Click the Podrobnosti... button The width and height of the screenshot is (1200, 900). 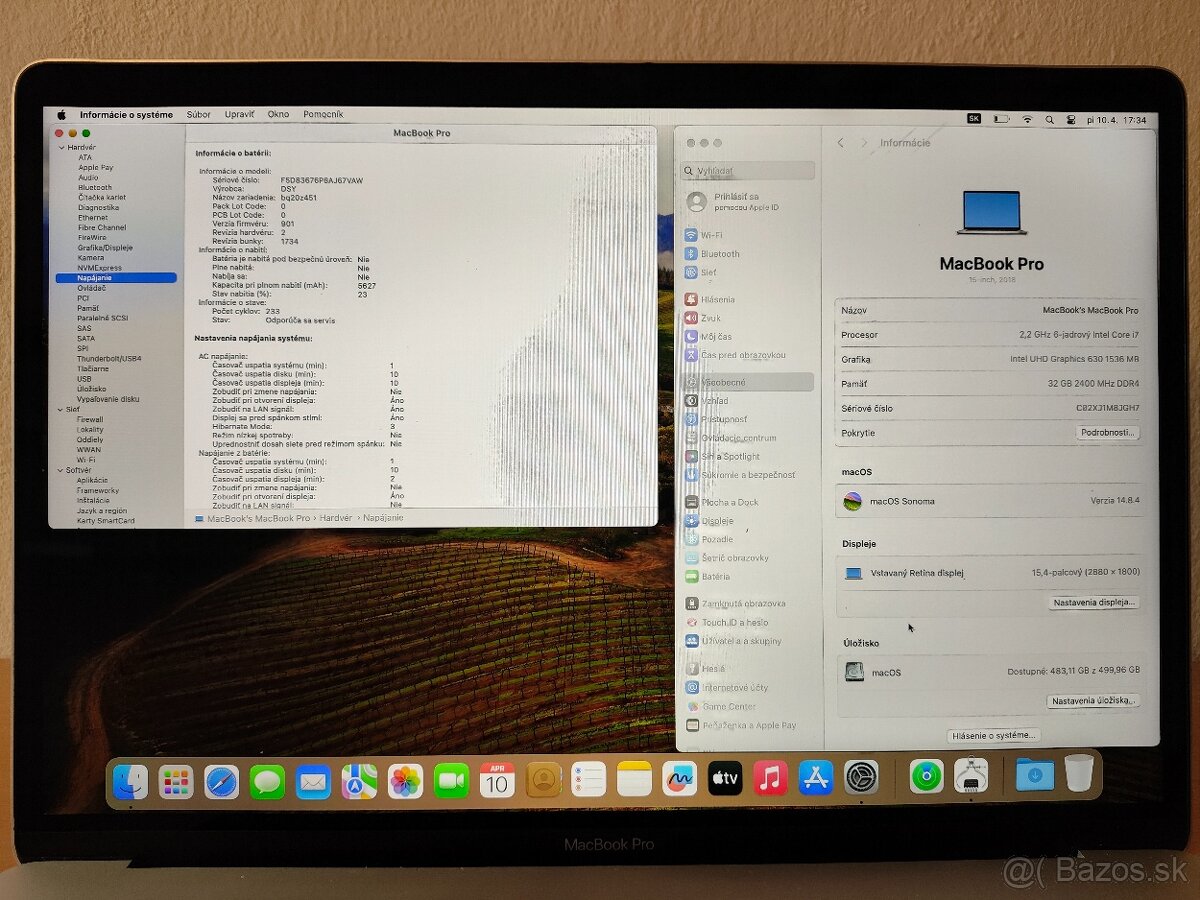click(1108, 433)
